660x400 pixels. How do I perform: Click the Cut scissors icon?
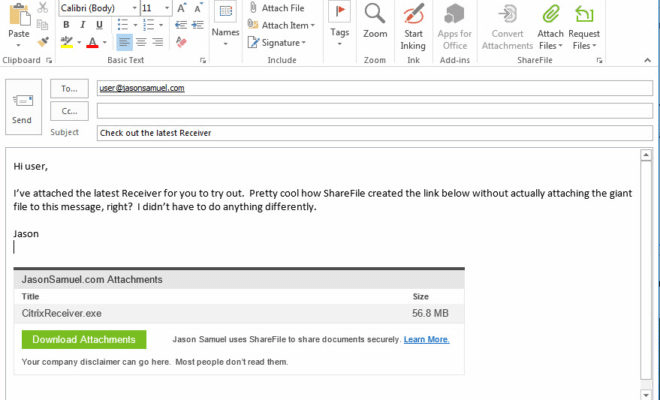pos(43,8)
